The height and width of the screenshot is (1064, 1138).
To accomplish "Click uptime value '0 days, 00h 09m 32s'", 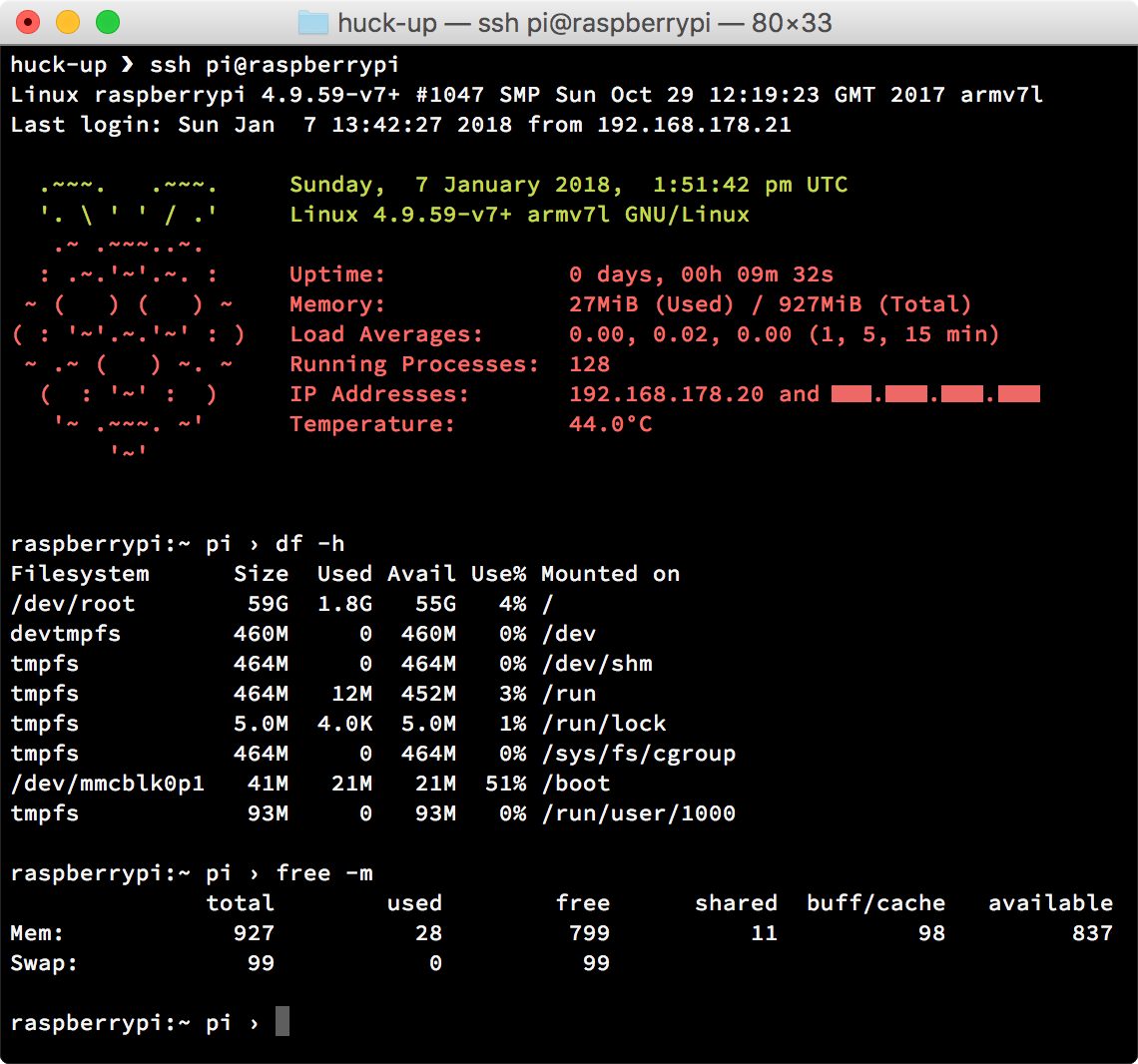I will point(701,274).
